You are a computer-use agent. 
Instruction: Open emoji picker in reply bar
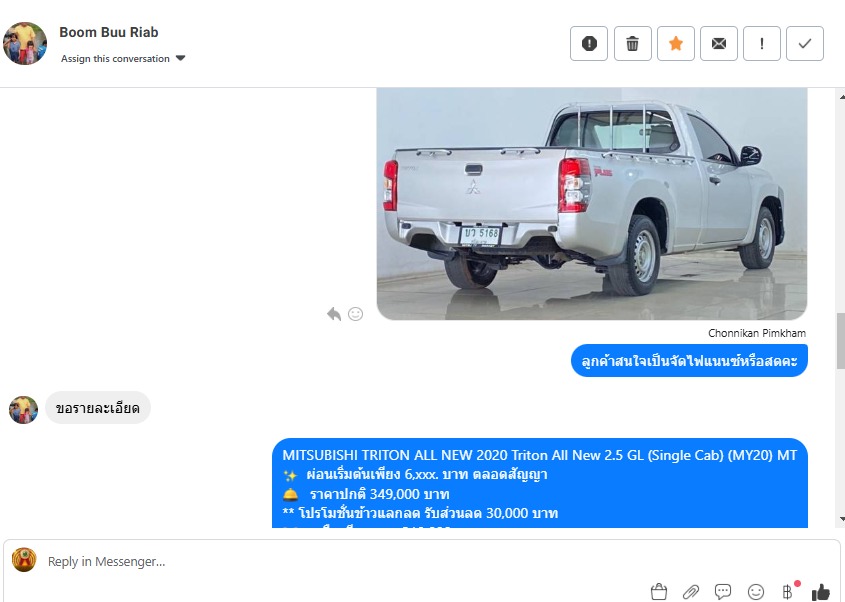point(756,592)
